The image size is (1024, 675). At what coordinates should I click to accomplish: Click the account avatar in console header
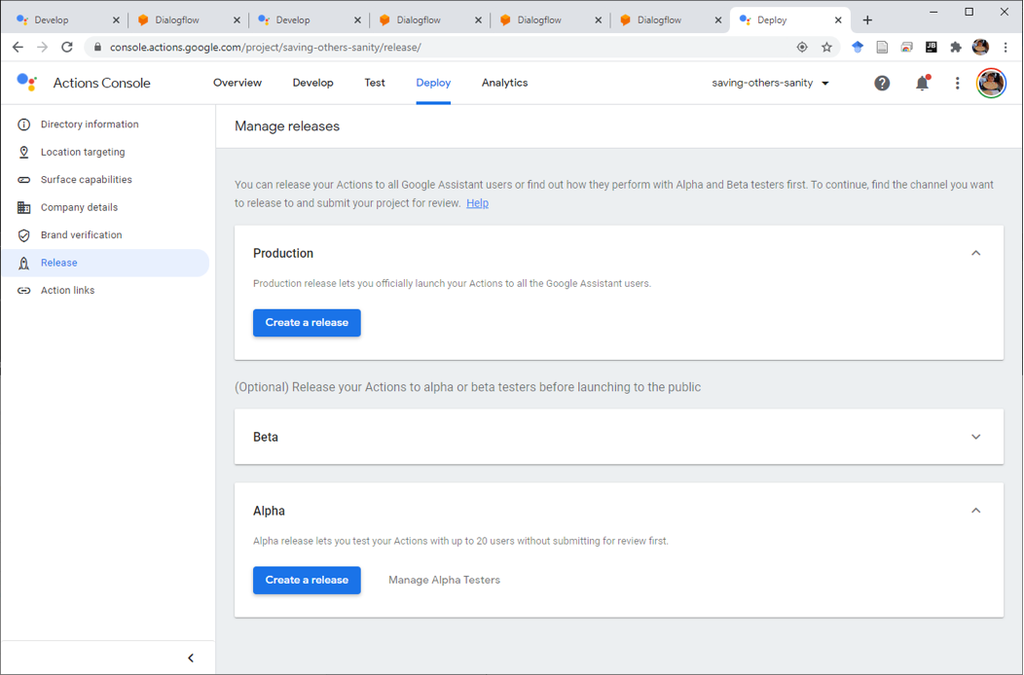pyautogui.click(x=991, y=83)
